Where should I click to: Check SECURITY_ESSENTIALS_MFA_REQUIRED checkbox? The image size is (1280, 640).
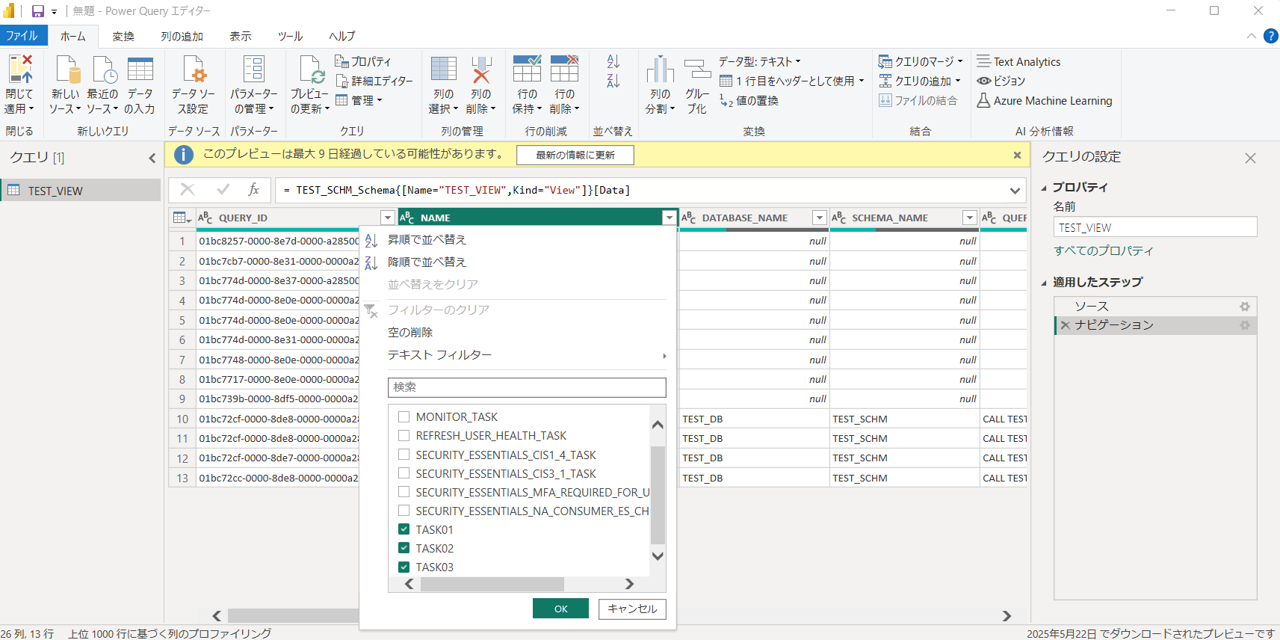404,492
